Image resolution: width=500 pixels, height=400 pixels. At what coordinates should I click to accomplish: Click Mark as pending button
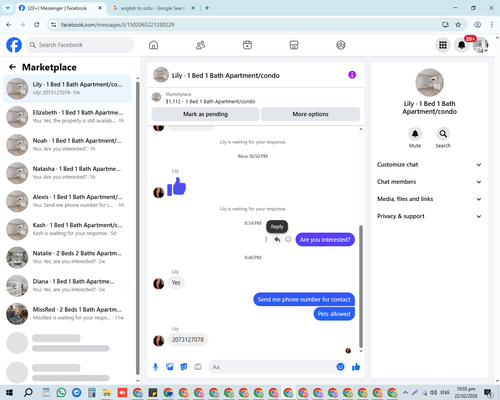[205, 114]
